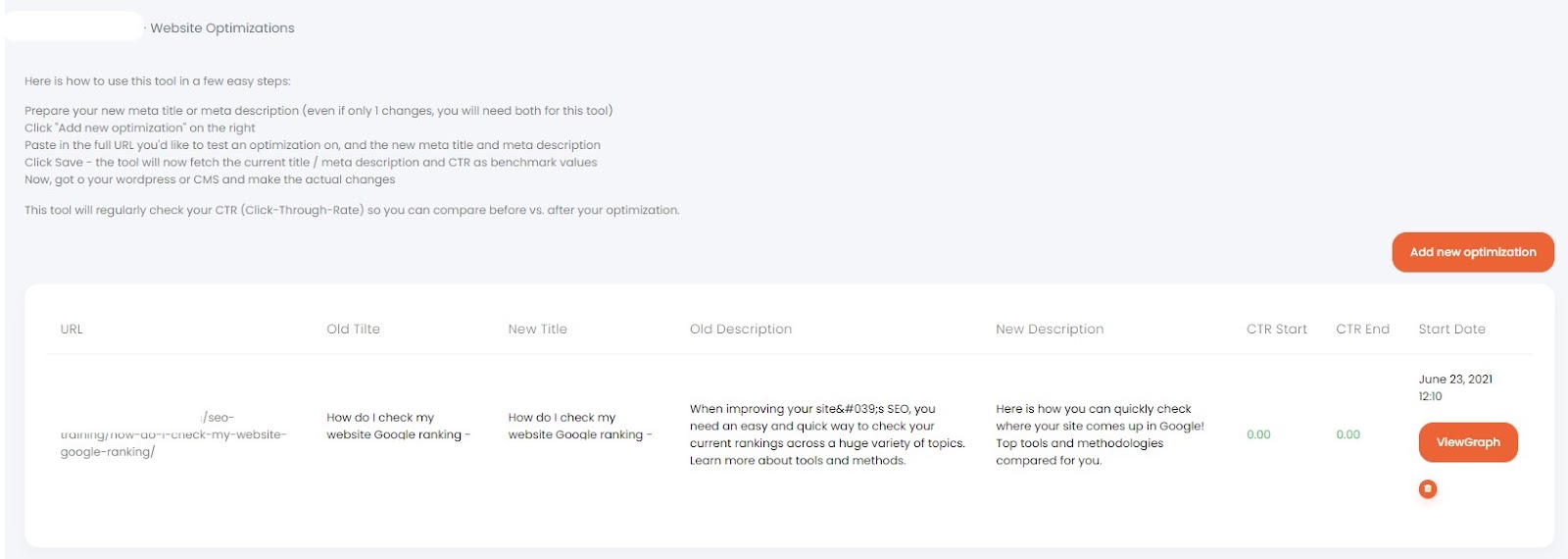Image resolution: width=1568 pixels, height=559 pixels.
Task: Click the Add new optimization button
Action: point(1473,252)
